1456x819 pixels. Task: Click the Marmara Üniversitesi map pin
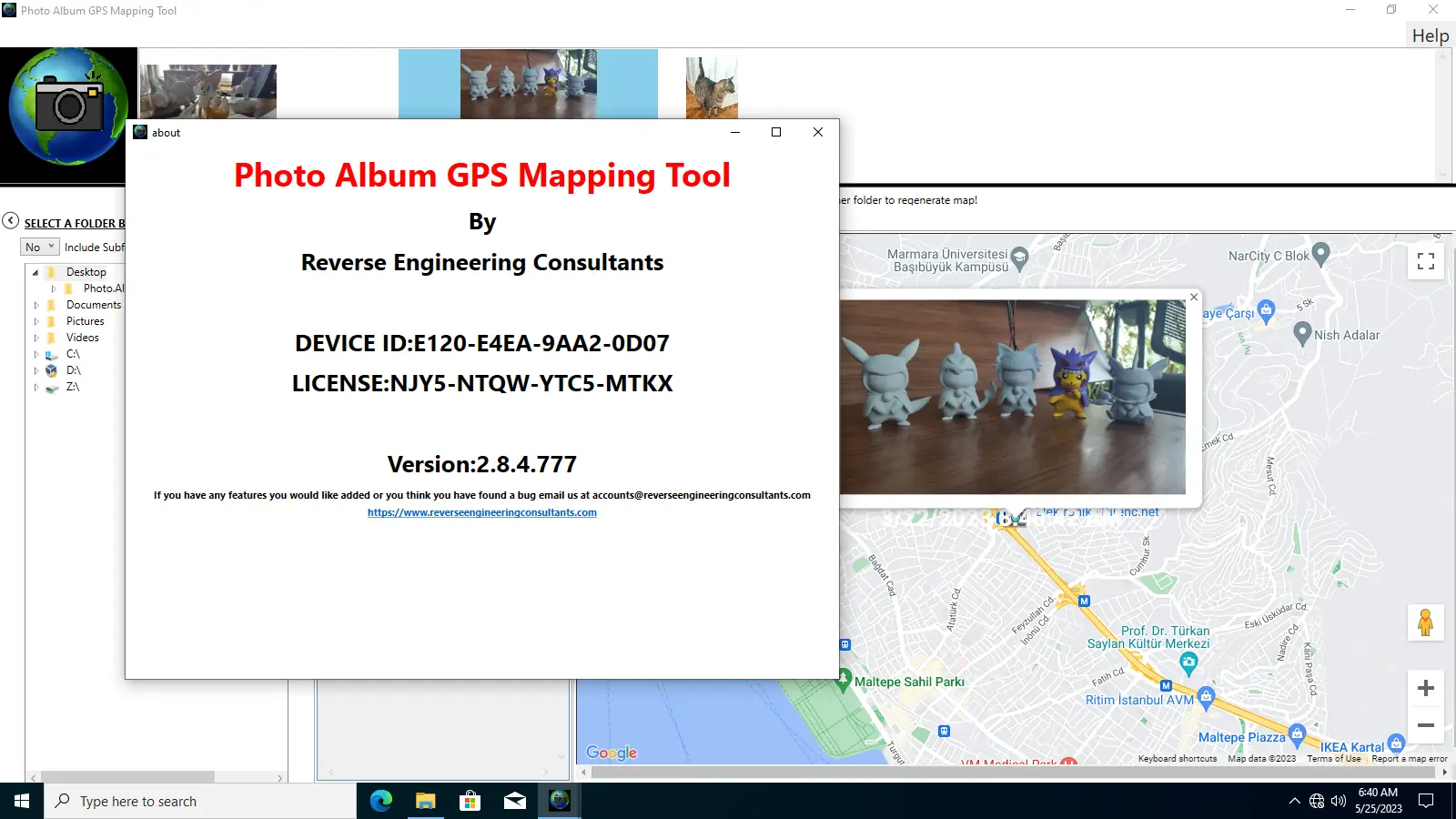(1019, 258)
